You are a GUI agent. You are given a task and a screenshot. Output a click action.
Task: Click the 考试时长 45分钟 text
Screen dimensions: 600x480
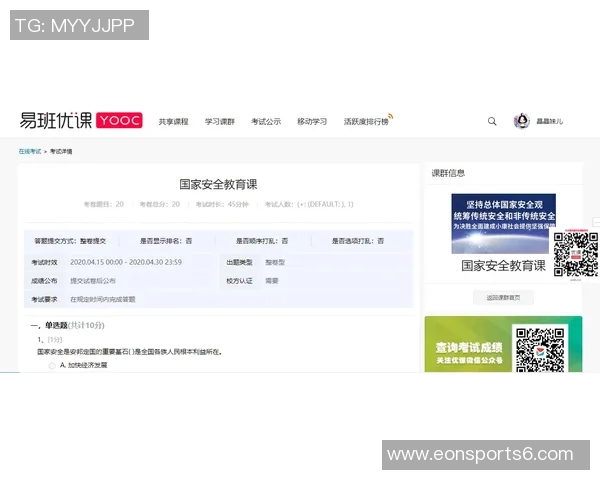point(222,204)
